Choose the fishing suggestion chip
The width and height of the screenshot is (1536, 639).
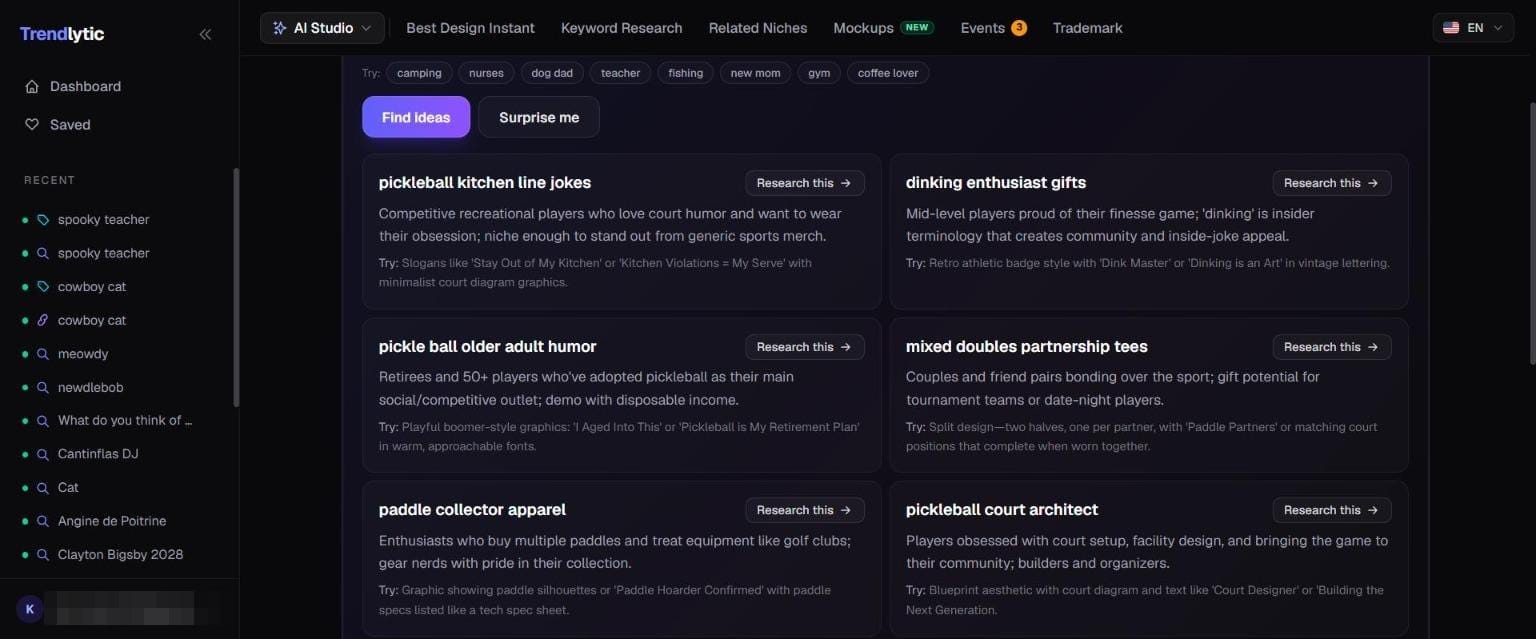pos(686,73)
